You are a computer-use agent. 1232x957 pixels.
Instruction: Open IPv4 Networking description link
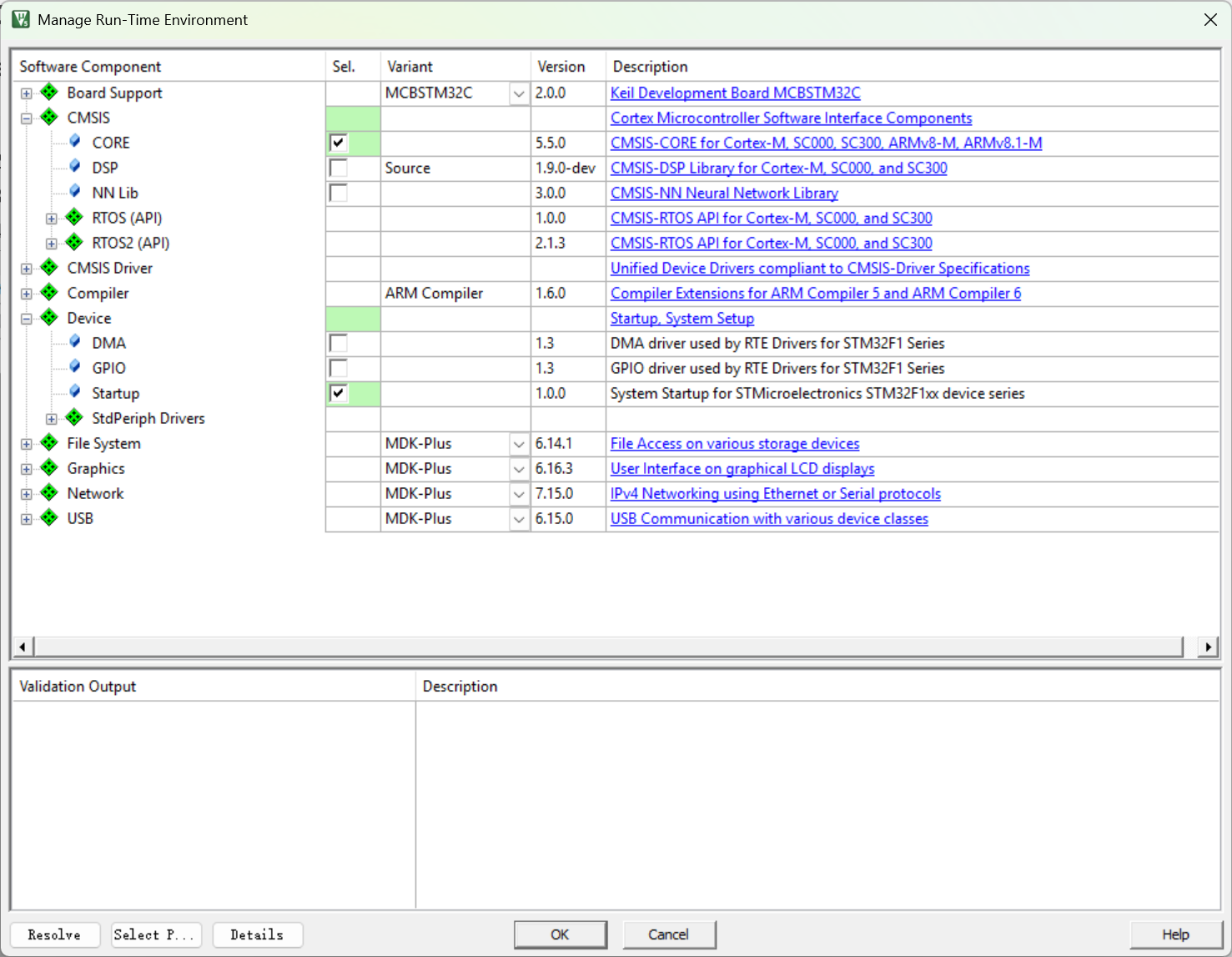pyautogui.click(x=775, y=493)
